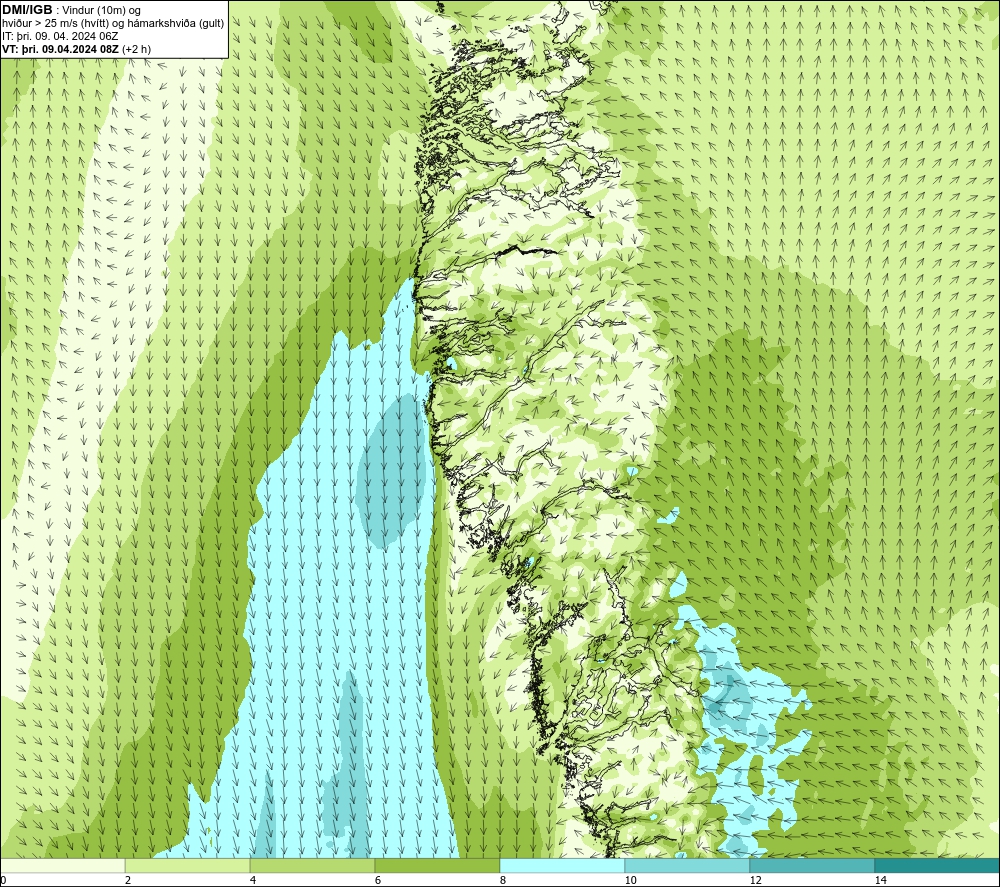Click the '4' colorbar label
This screenshot has width=1000, height=887.
tap(253, 880)
